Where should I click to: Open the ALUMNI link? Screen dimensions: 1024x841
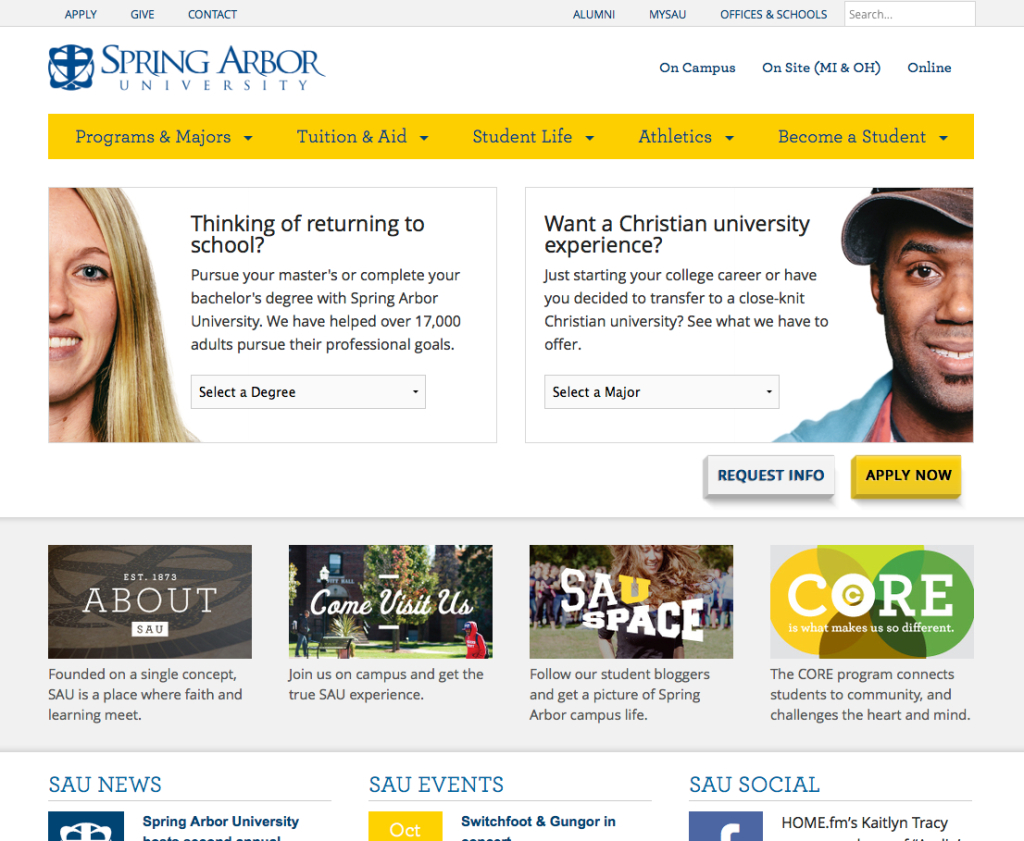coord(593,14)
